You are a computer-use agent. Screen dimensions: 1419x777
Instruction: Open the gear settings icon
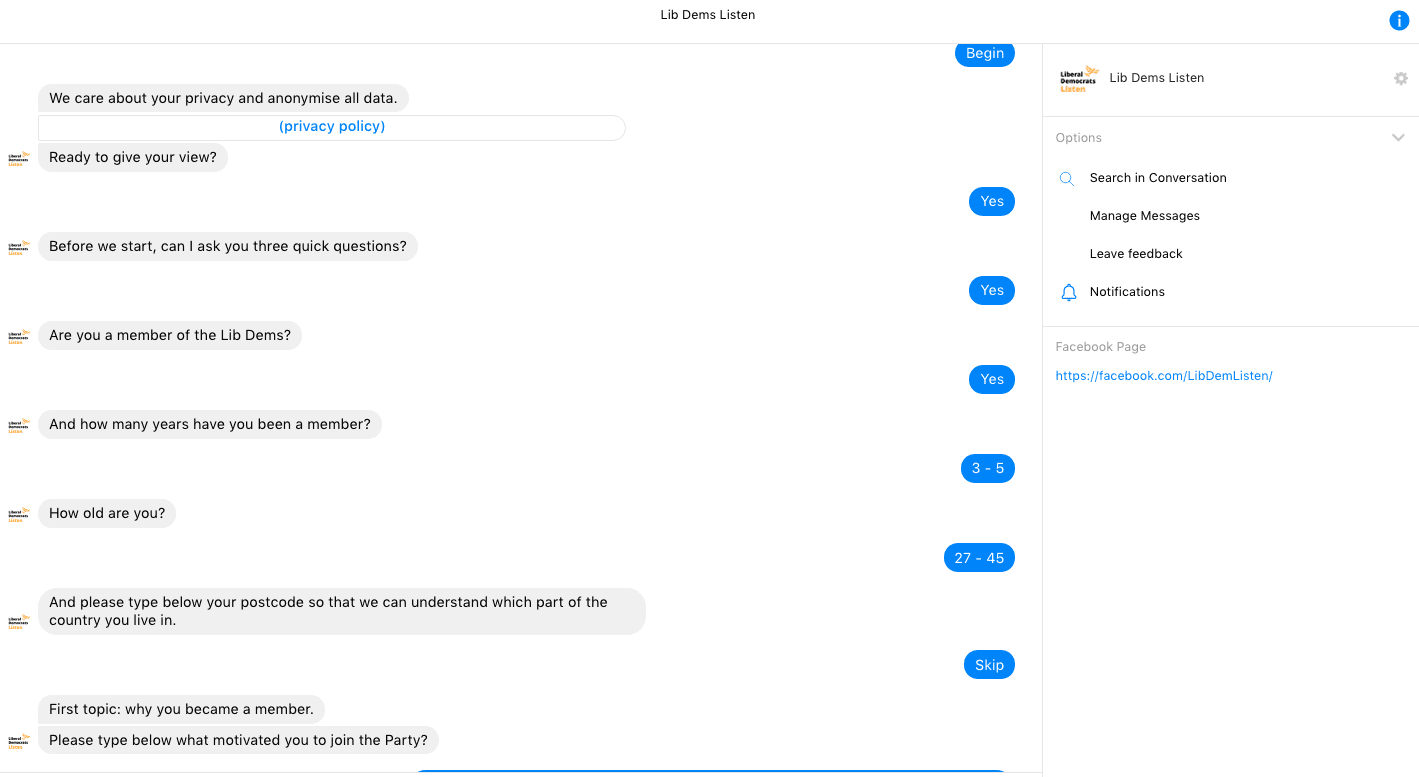pos(1401,78)
